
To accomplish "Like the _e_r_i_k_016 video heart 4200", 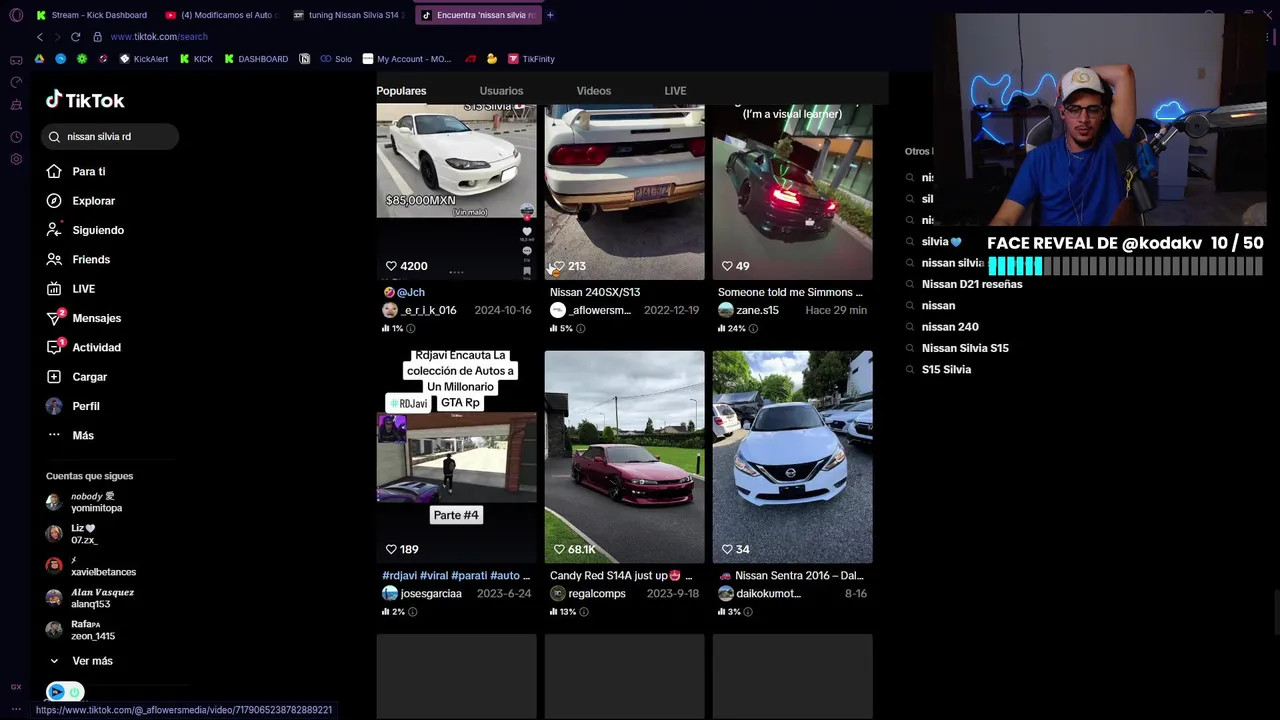I will (391, 266).
